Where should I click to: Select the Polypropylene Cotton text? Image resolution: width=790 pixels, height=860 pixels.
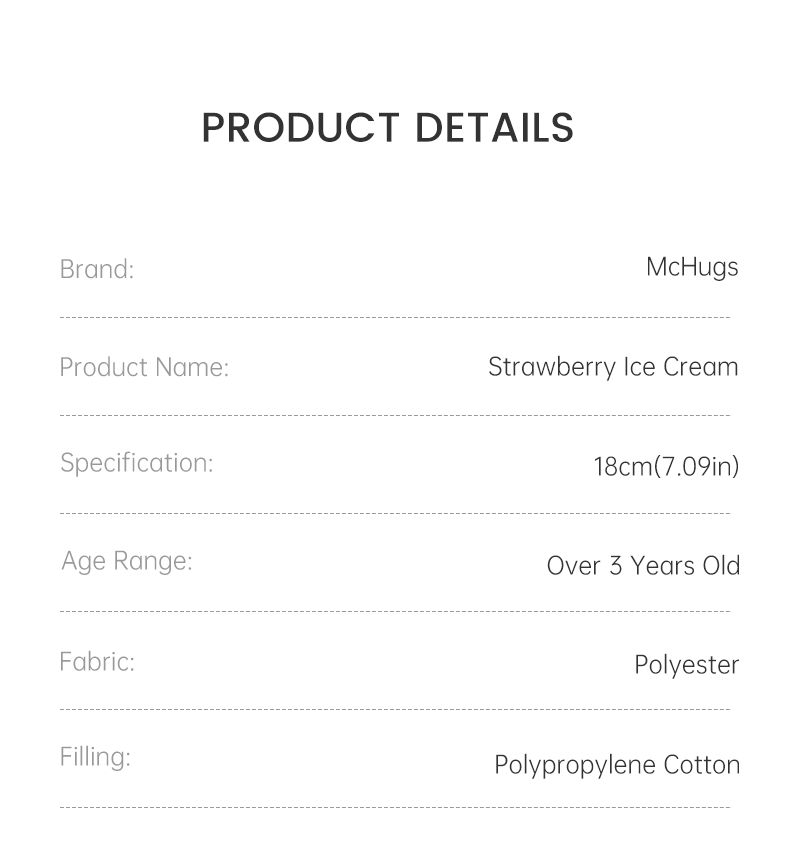point(617,765)
